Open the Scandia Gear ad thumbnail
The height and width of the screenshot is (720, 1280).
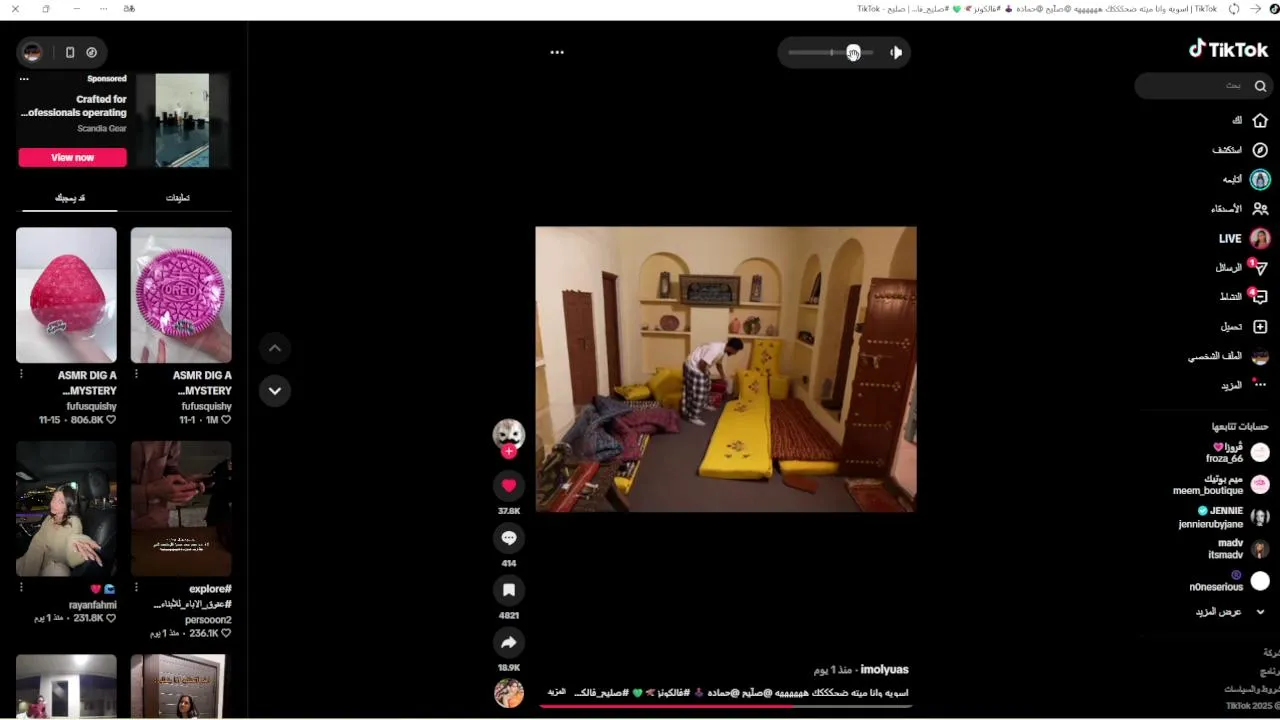point(182,120)
